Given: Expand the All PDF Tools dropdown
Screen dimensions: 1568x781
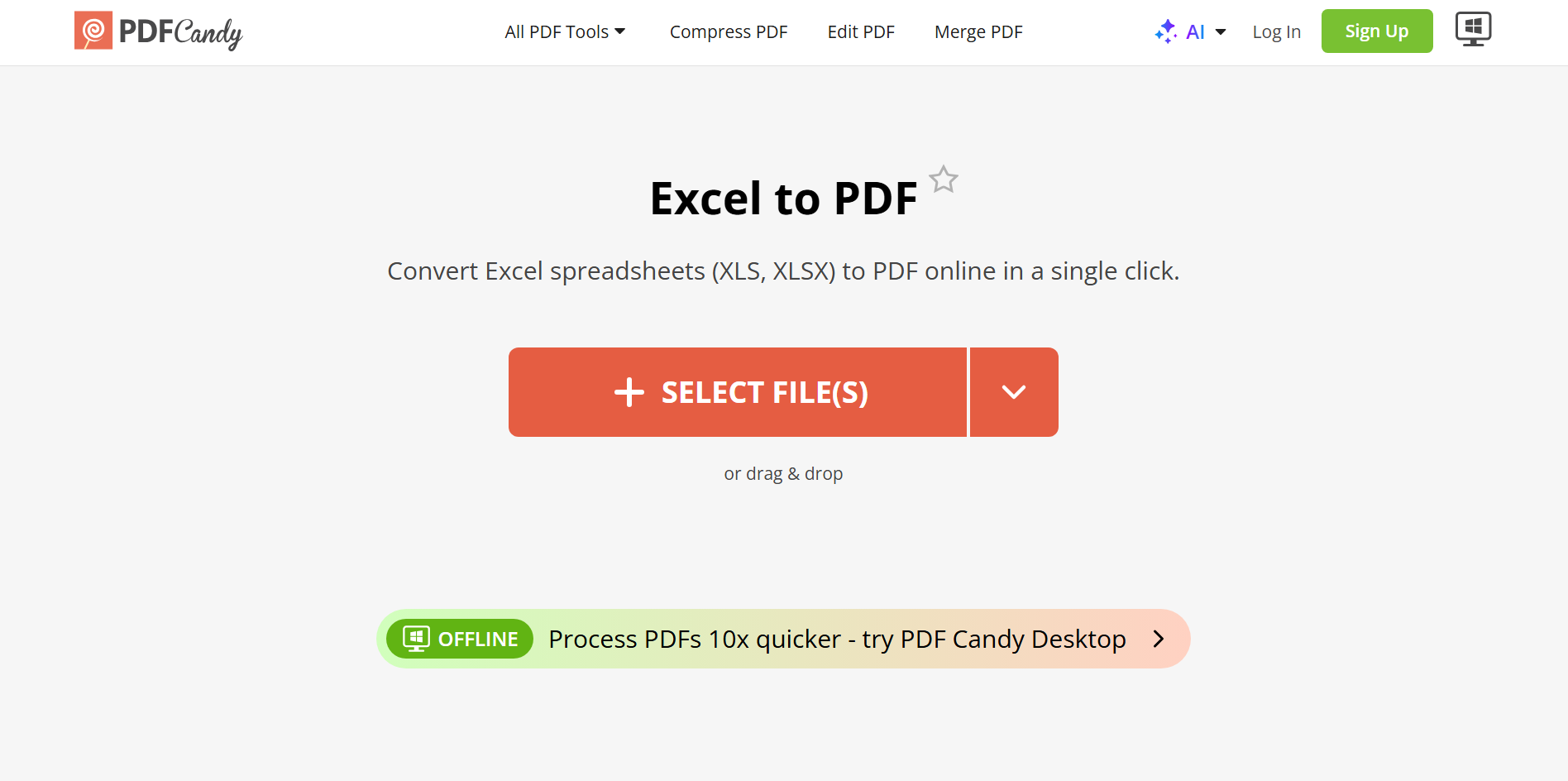Looking at the screenshot, I should click(x=565, y=31).
